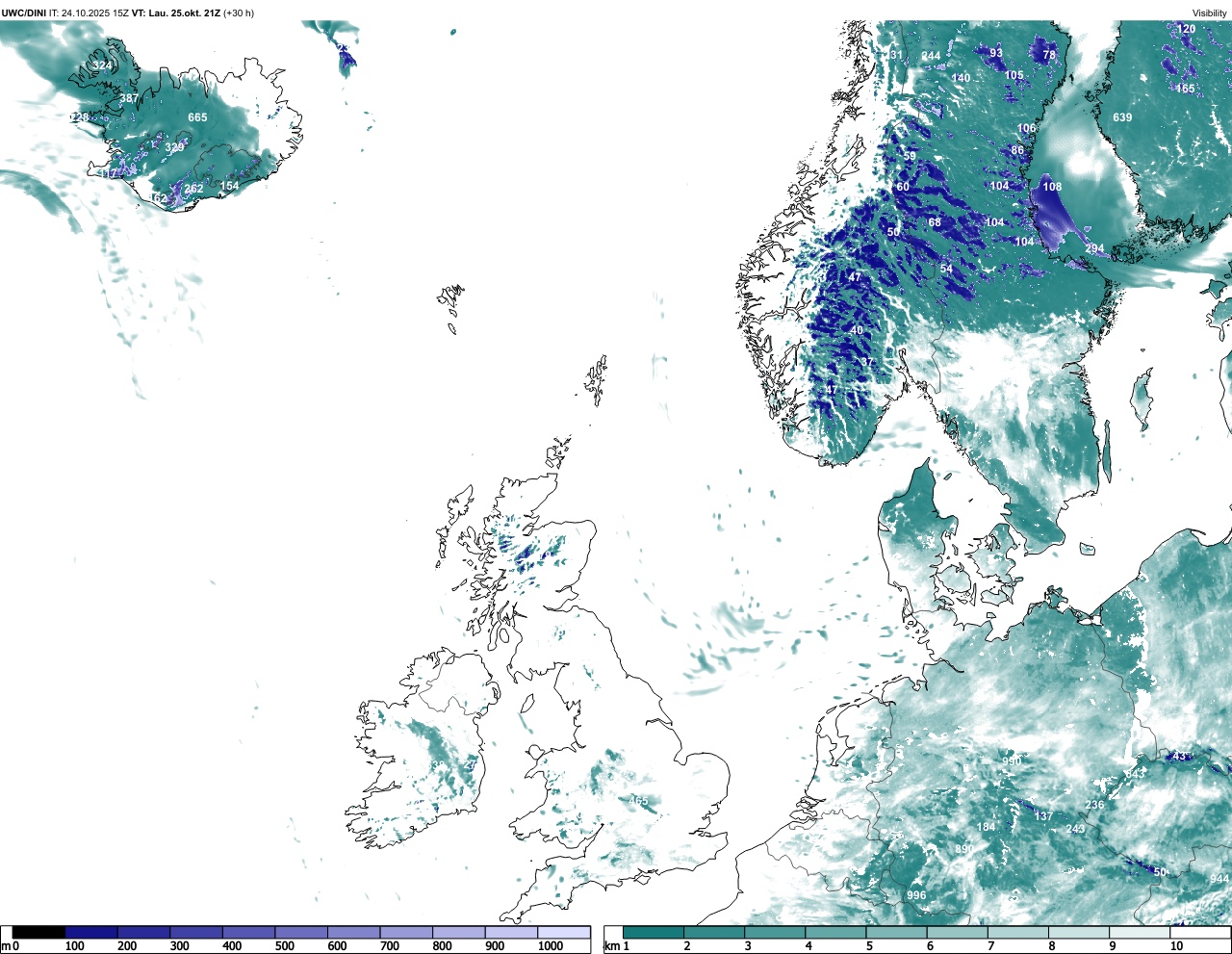Click the '68' value in Scandinavia

tap(935, 222)
